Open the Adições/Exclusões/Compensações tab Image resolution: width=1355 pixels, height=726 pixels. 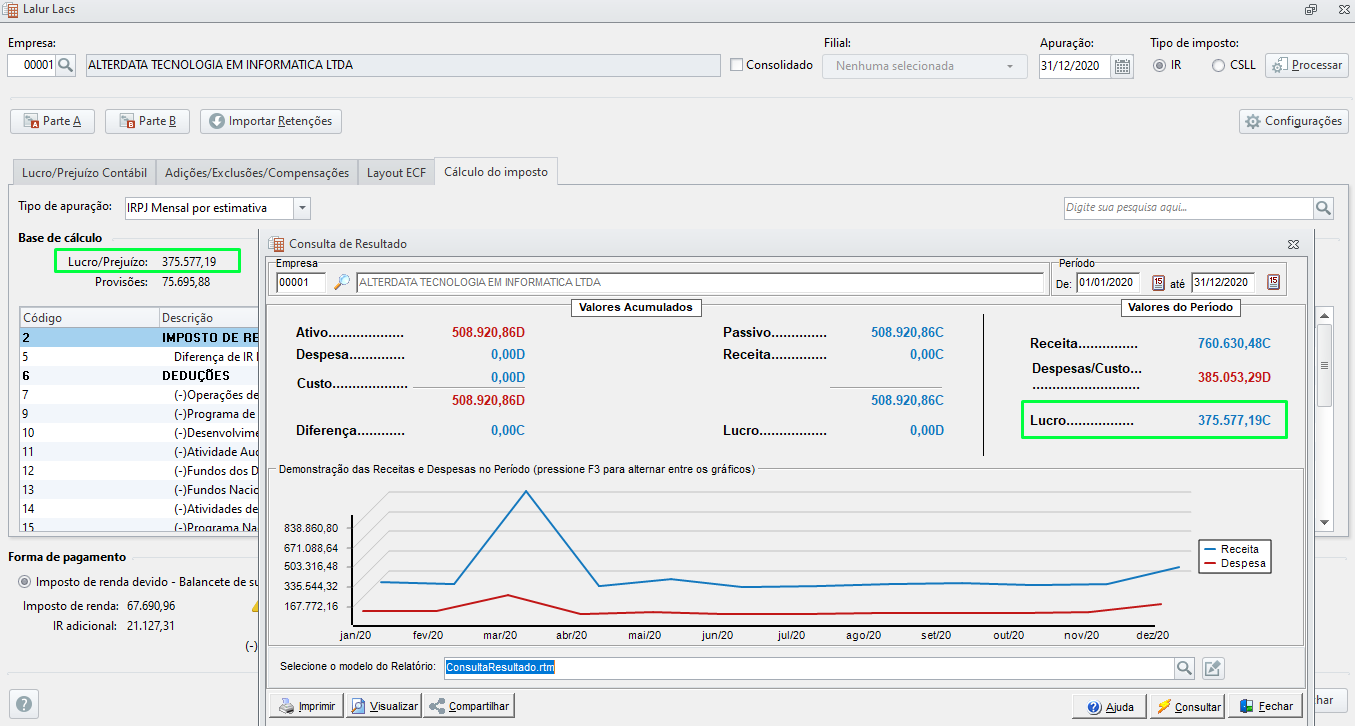pyautogui.click(x=257, y=173)
